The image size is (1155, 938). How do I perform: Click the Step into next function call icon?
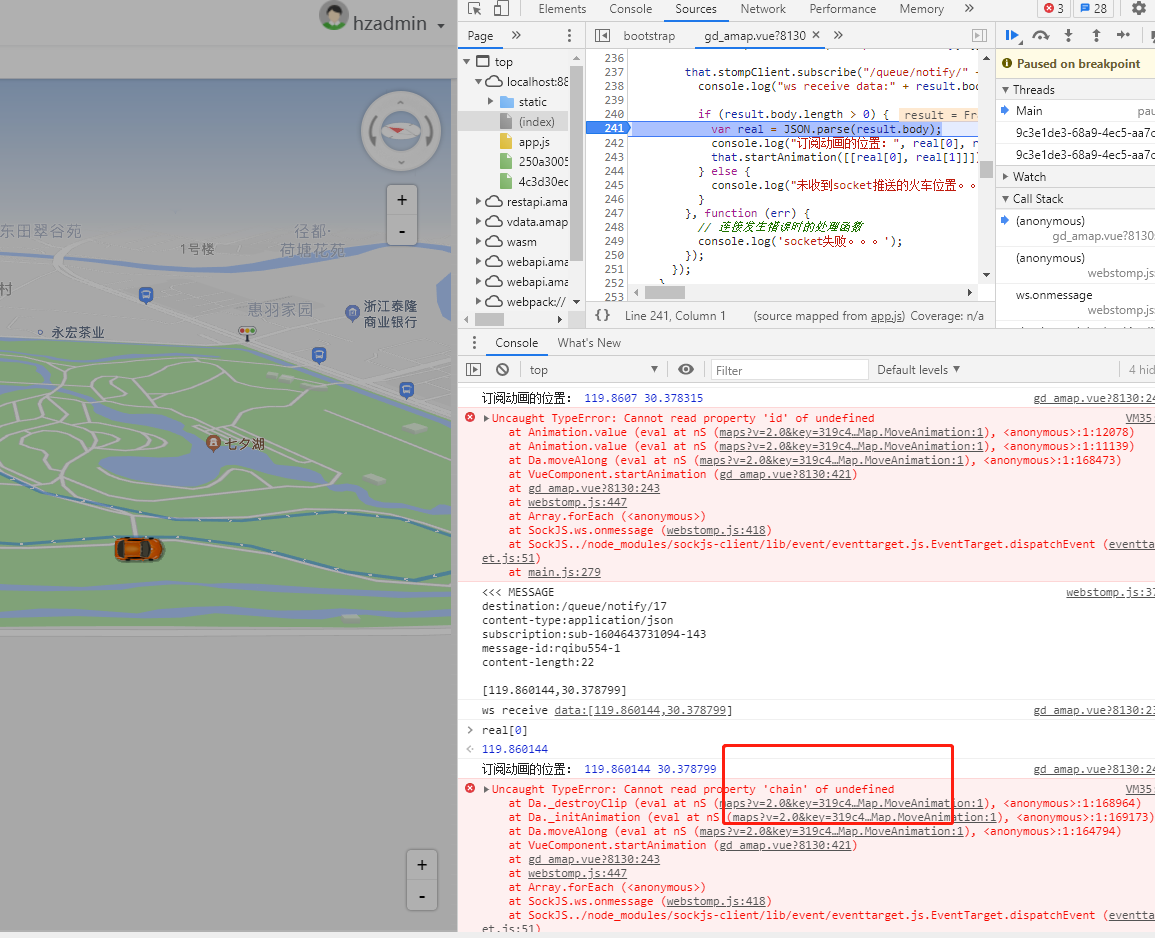(1068, 35)
